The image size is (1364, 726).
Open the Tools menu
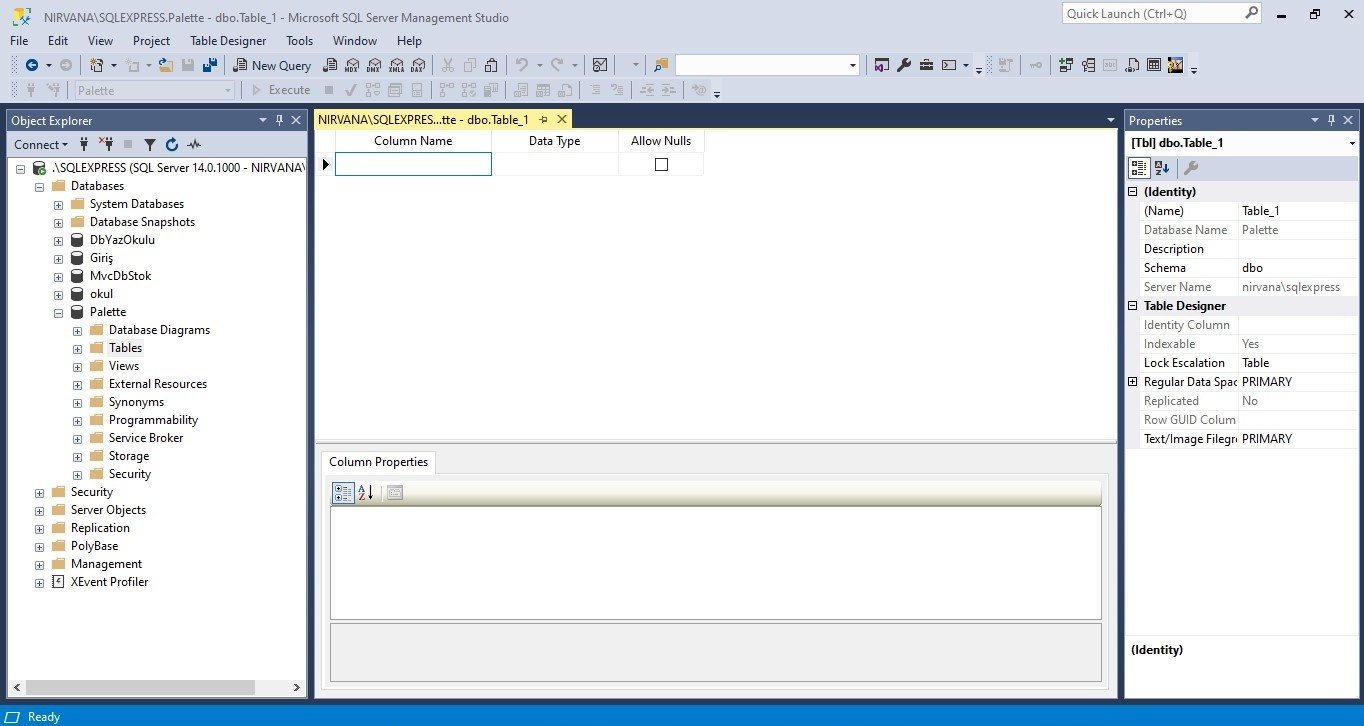[299, 41]
